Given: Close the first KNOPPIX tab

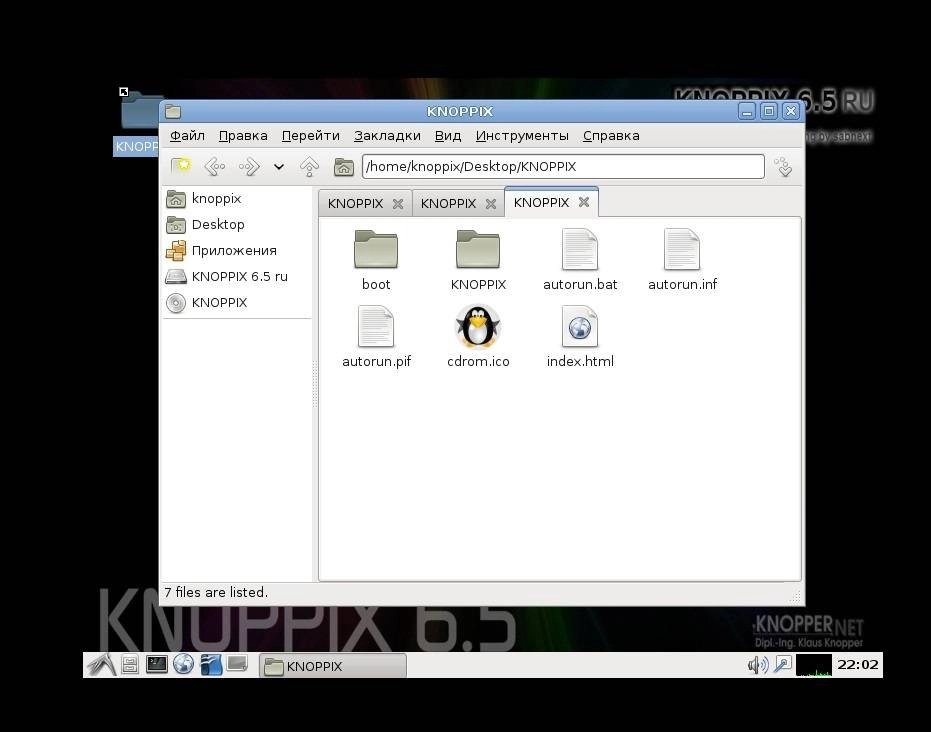Looking at the screenshot, I should click(x=398, y=204).
